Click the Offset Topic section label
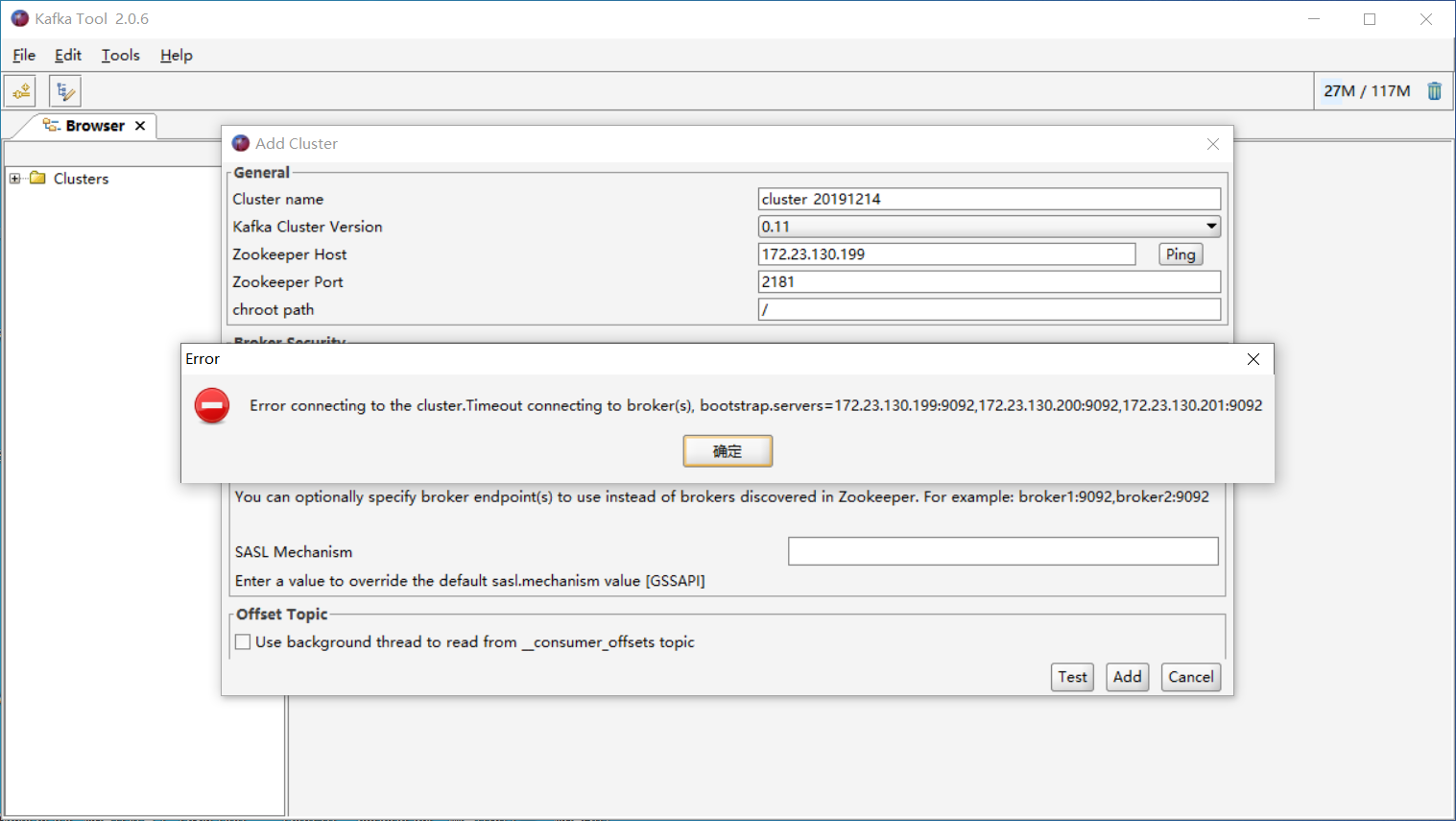This screenshot has height=821, width=1456. point(282,615)
